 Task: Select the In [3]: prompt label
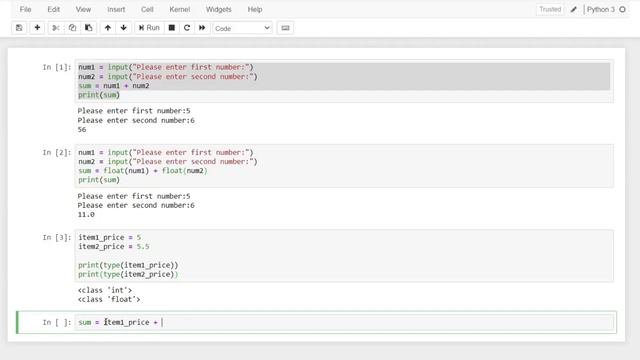(57, 237)
